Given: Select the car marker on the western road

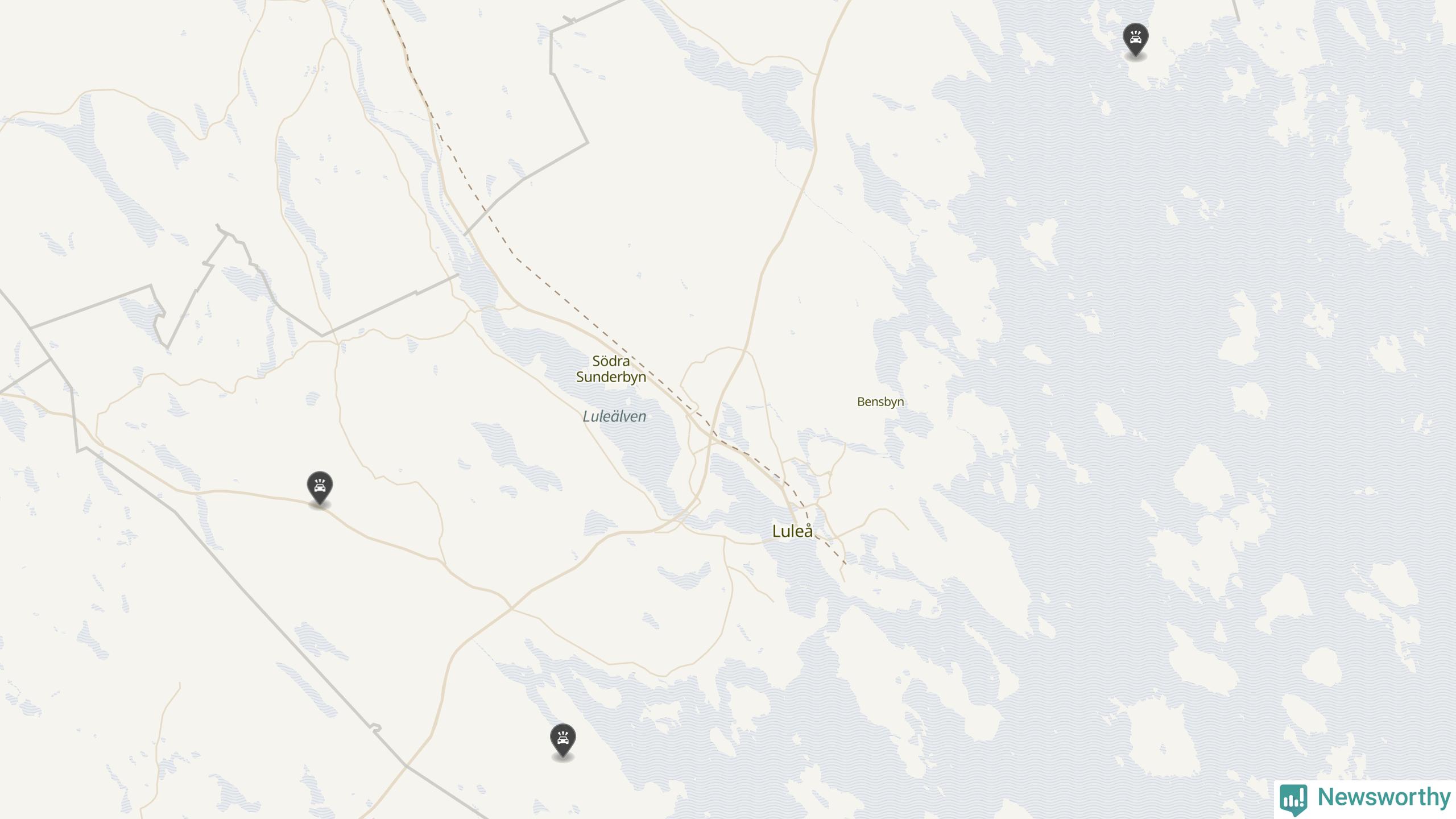Looking at the screenshot, I should 320,488.
